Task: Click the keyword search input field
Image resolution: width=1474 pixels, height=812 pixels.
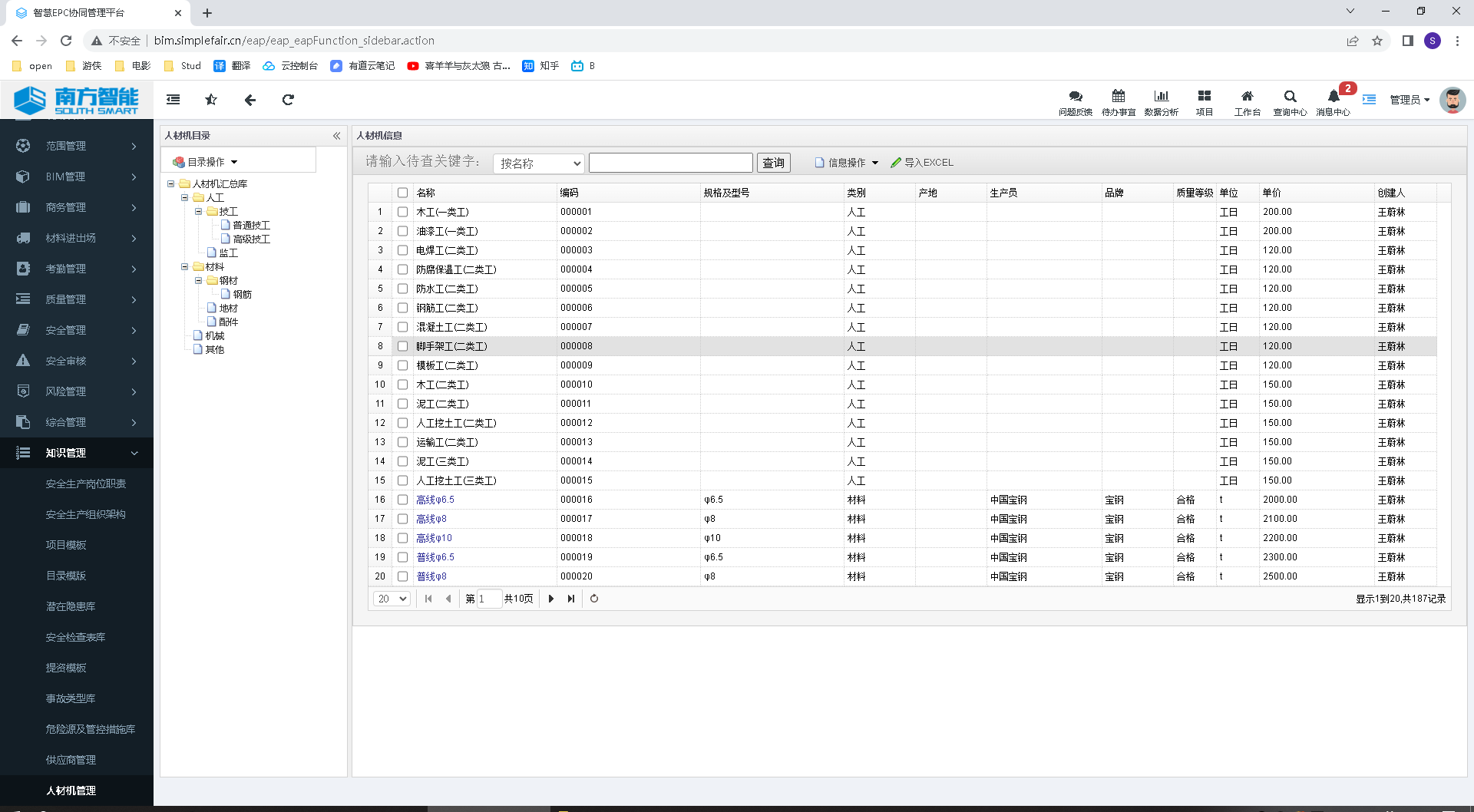Action: point(670,163)
